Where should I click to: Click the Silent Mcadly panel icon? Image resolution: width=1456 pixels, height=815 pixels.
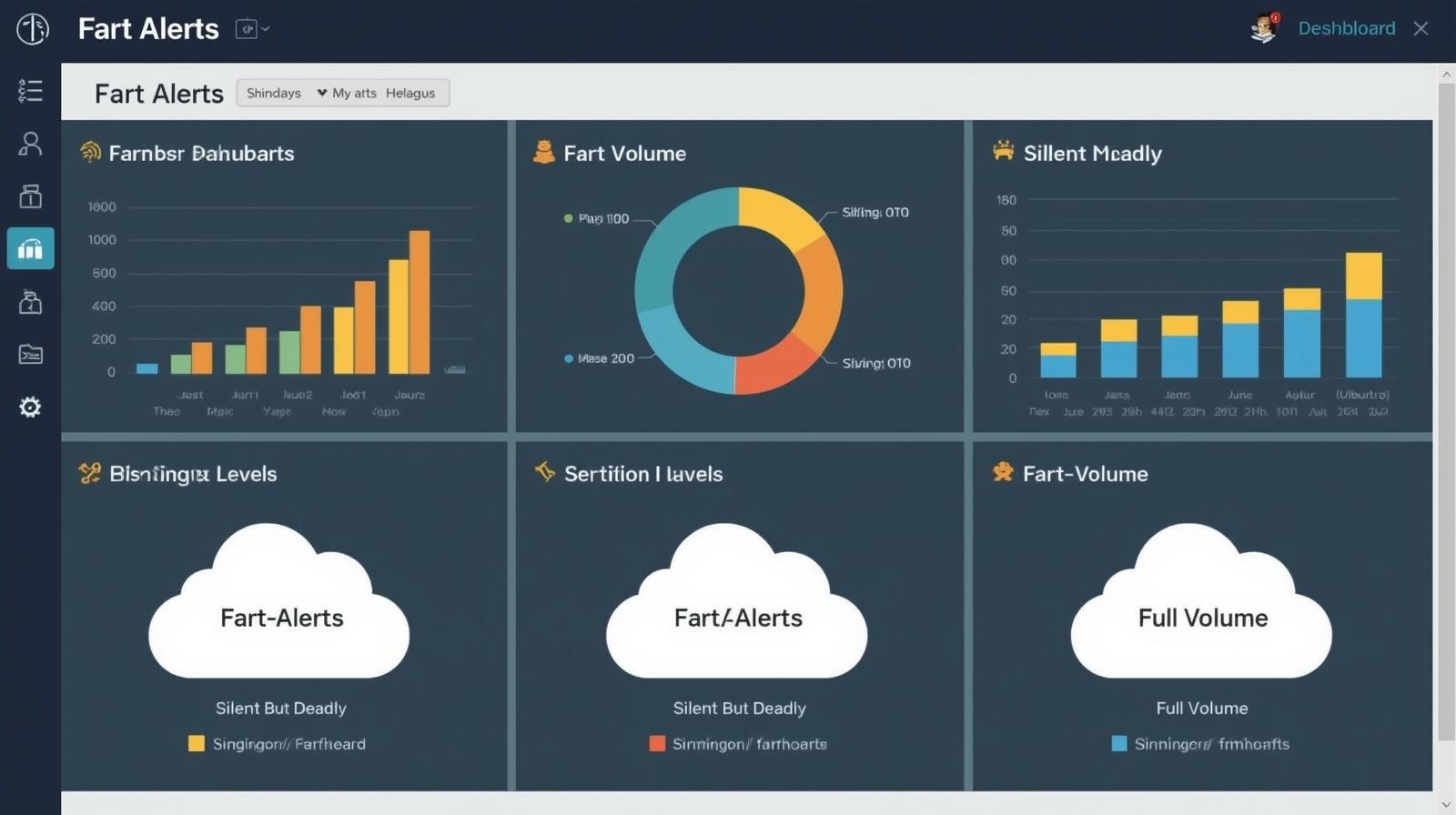pyautogui.click(x=1003, y=151)
